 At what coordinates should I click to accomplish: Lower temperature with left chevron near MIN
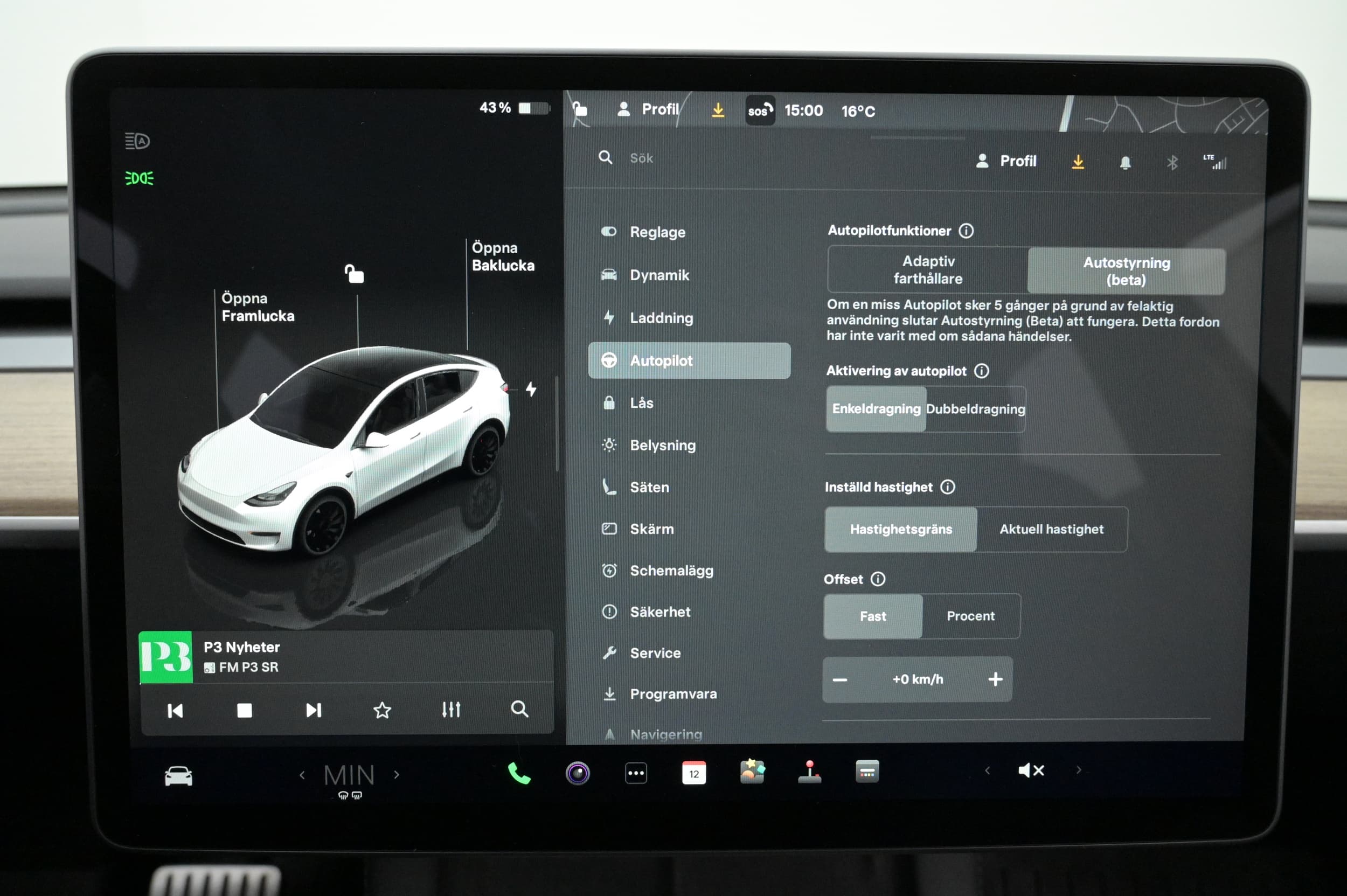[302, 775]
